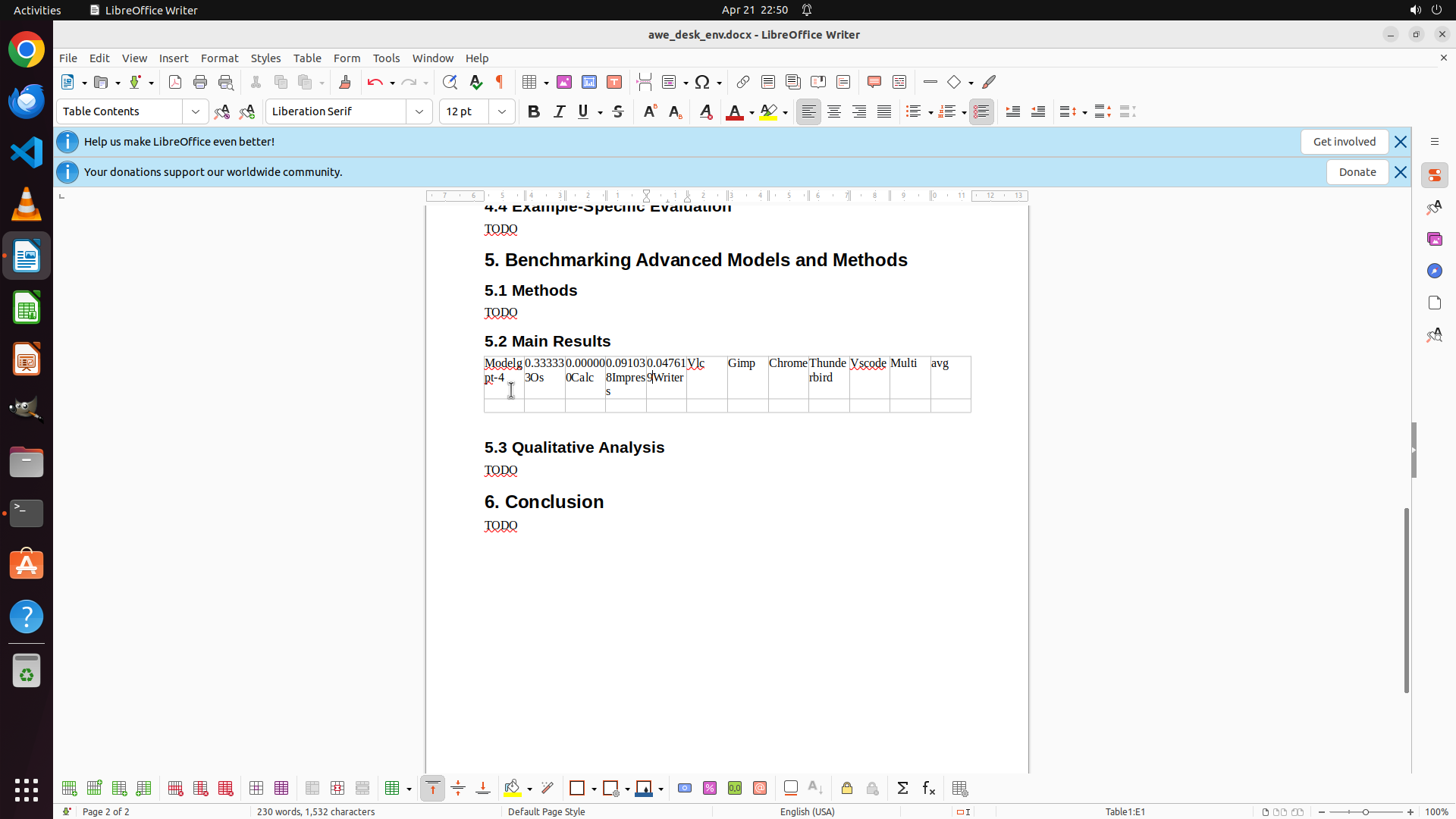Open the font size dropdown
The width and height of the screenshot is (1456, 819).
click(502, 111)
